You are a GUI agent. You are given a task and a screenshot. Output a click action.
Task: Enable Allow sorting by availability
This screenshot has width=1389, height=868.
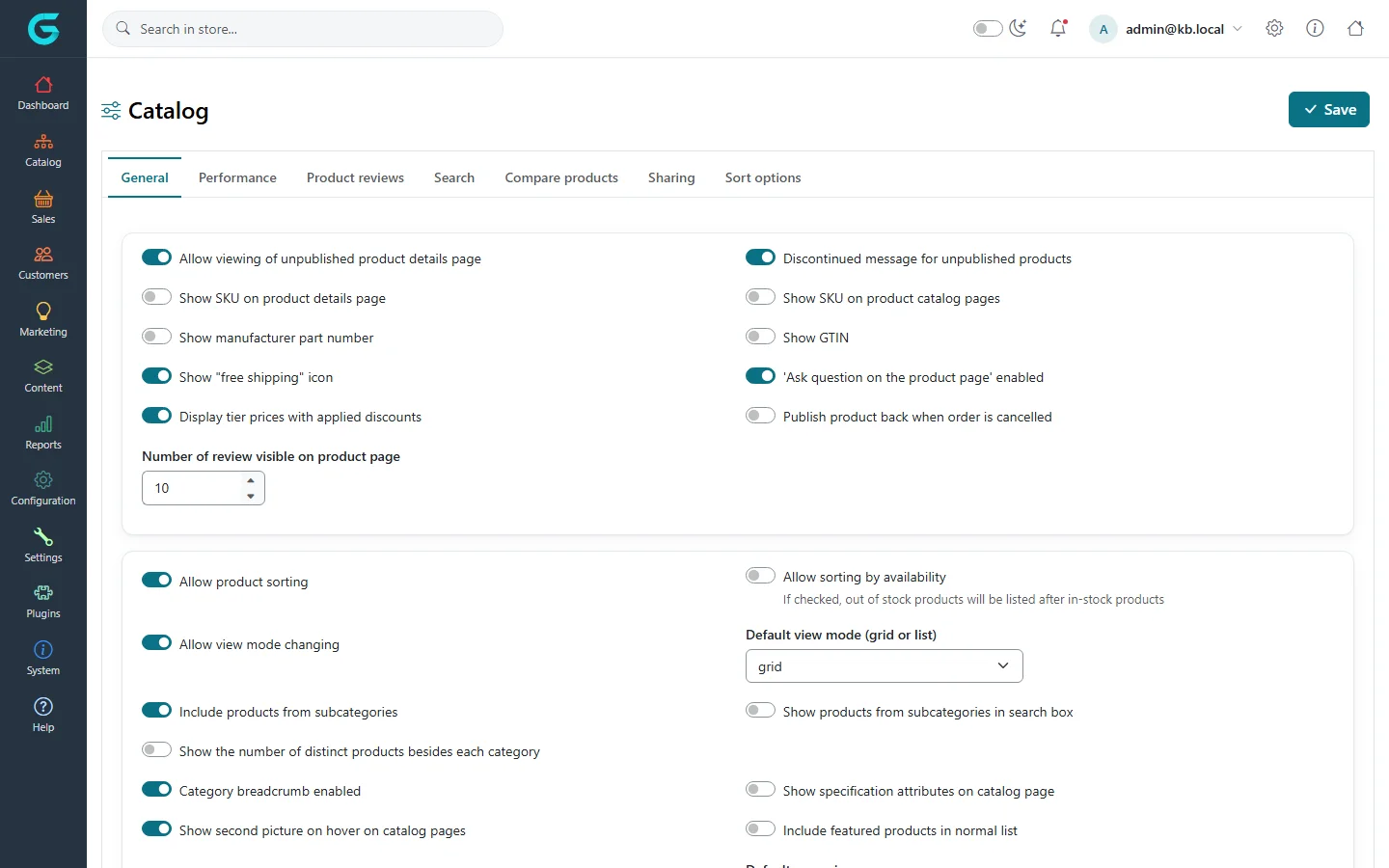coord(760,576)
